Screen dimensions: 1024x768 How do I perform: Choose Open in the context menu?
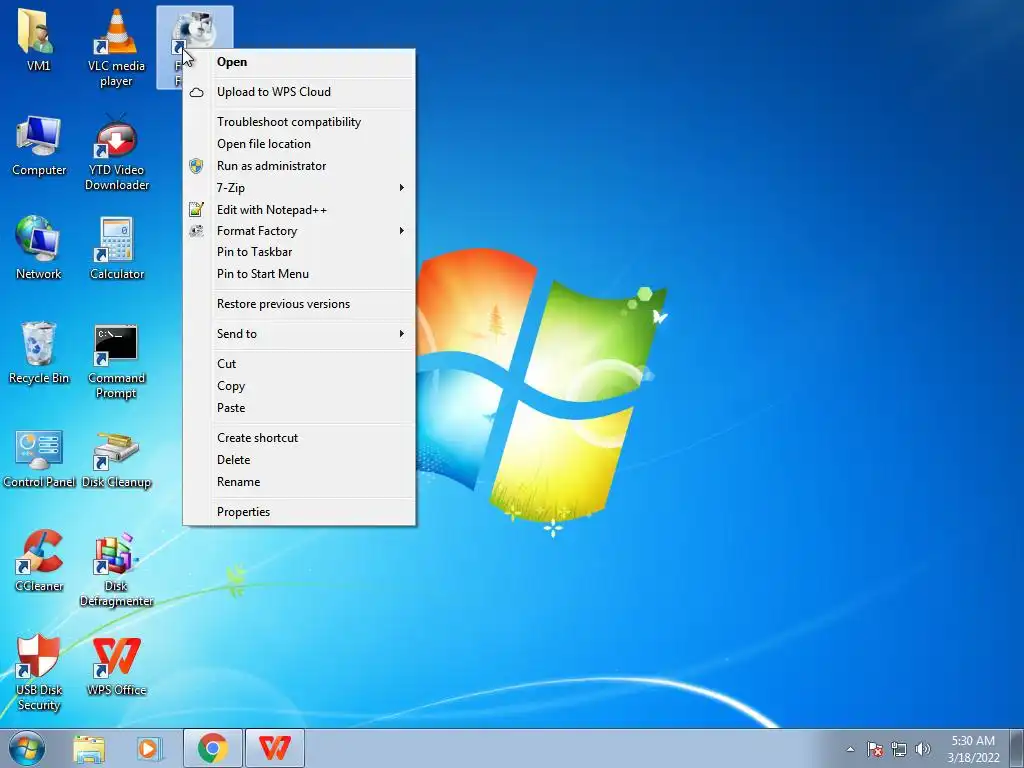(x=299, y=62)
